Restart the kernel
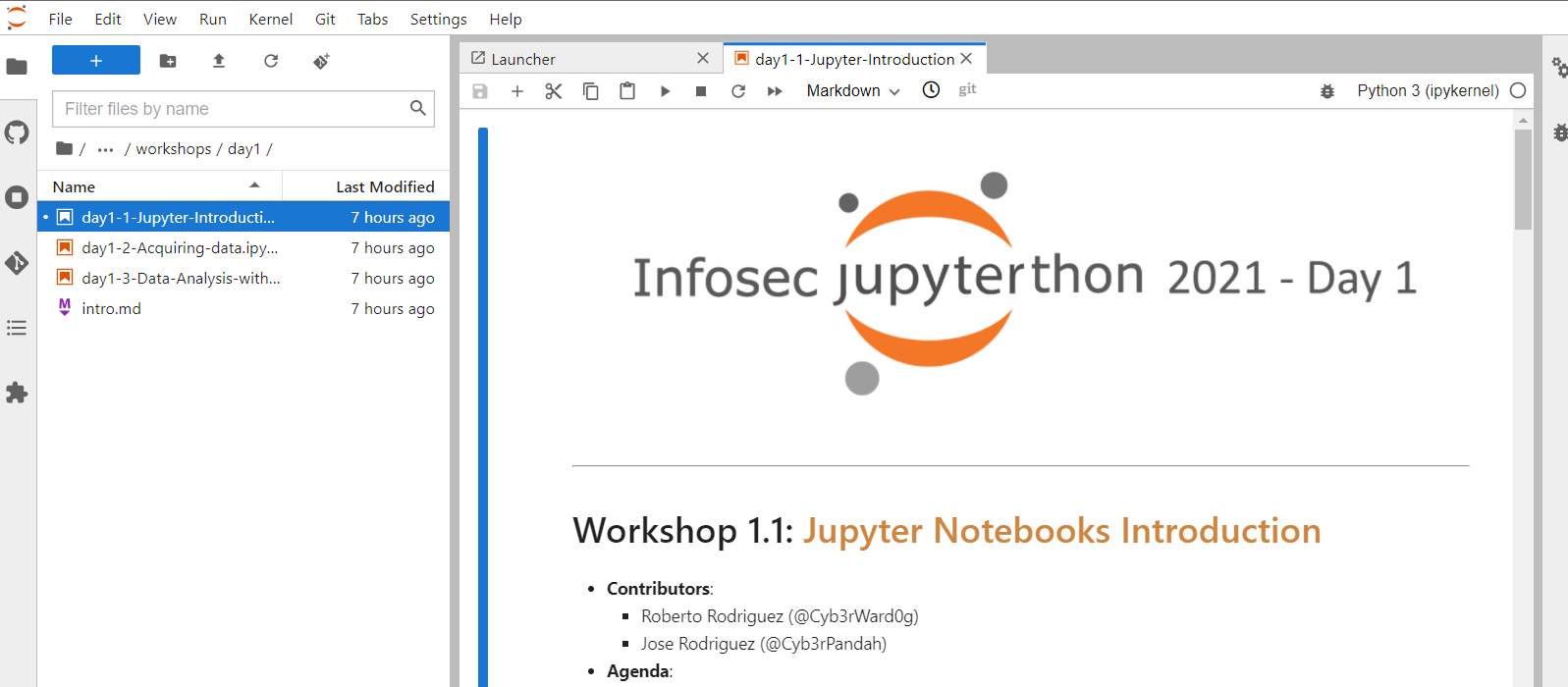The height and width of the screenshot is (687, 1568). pyautogui.click(x=738, y=91)
